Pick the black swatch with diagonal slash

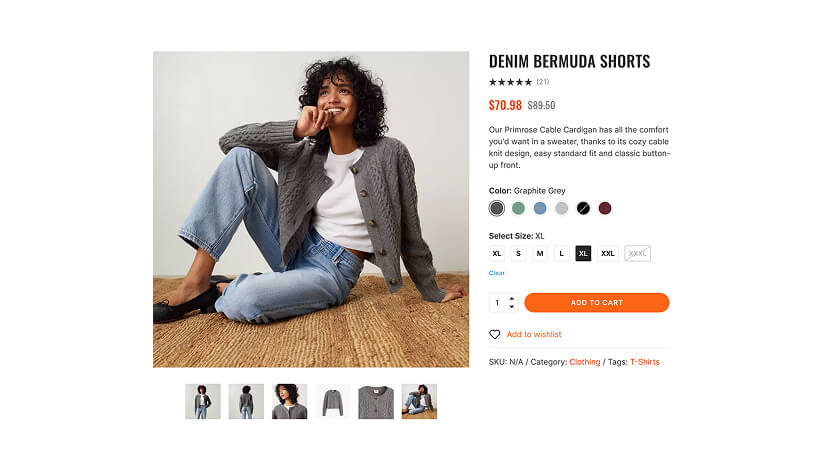pyautogui.click(x=583, y=208)
